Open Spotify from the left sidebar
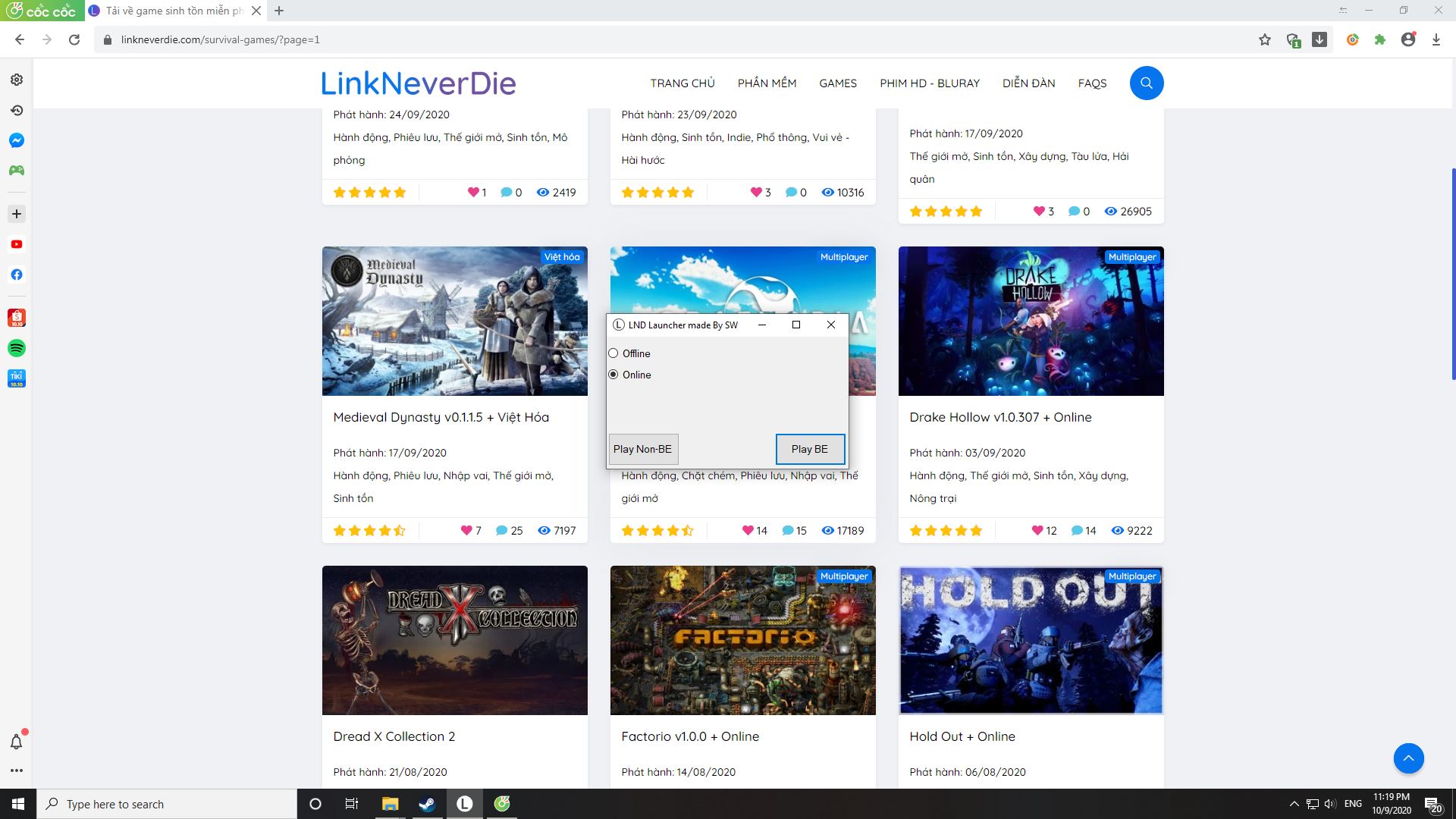Screen dimensions: 1456x819 coord(16,348)
